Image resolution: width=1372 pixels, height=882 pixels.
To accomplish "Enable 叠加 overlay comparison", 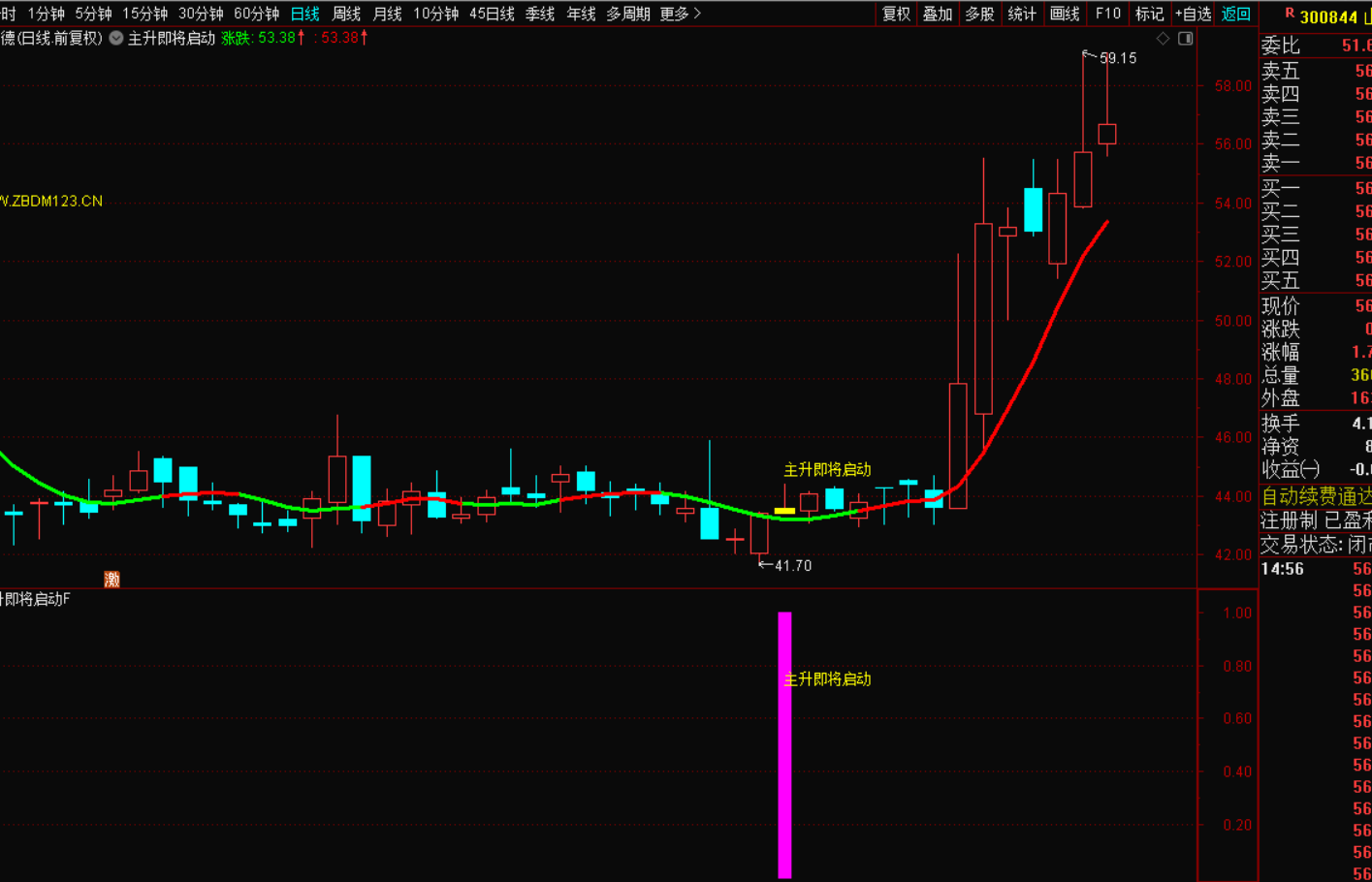I will tap(937, 14).
